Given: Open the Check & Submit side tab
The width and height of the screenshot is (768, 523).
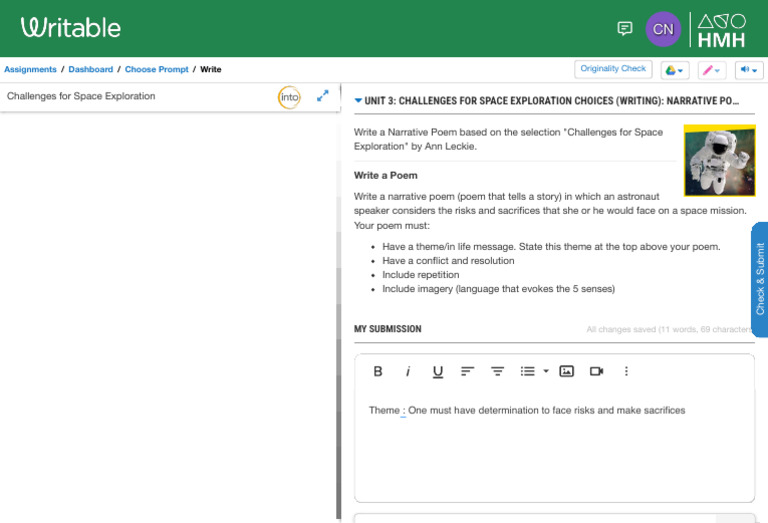Looking at the screenshot, I should (x=759, y=279).
